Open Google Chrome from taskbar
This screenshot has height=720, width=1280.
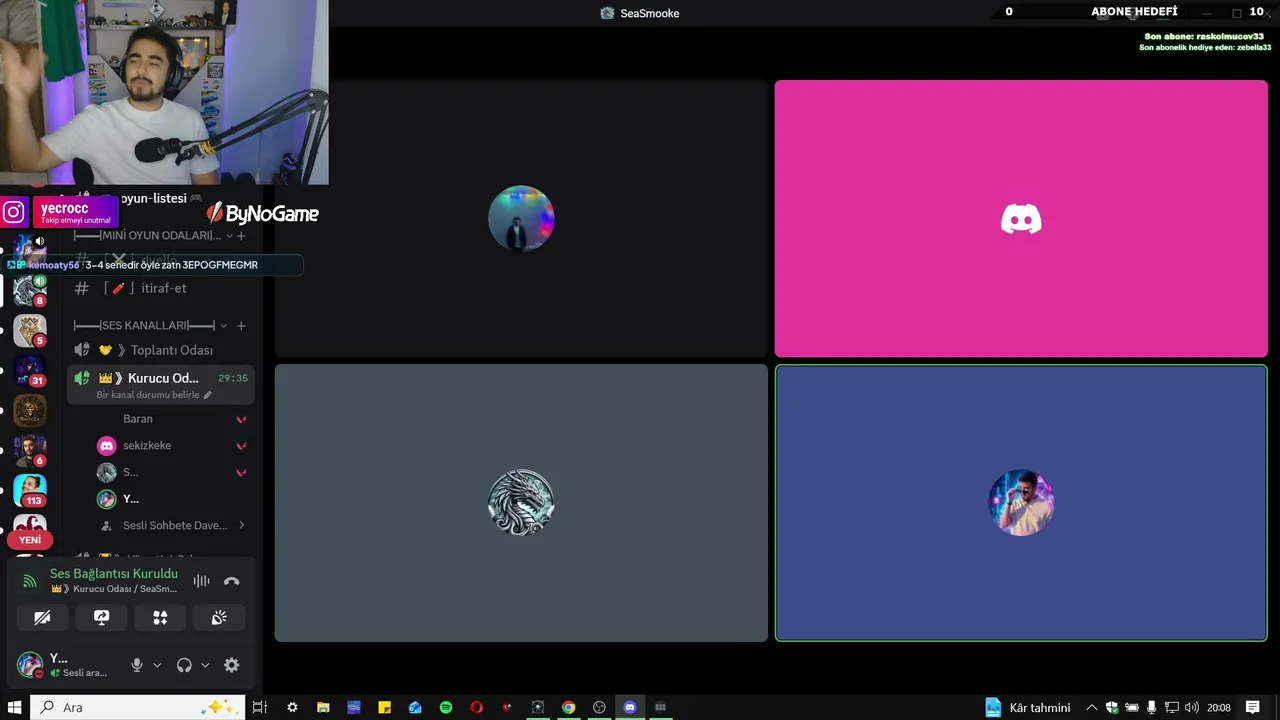tap(568, 707)
